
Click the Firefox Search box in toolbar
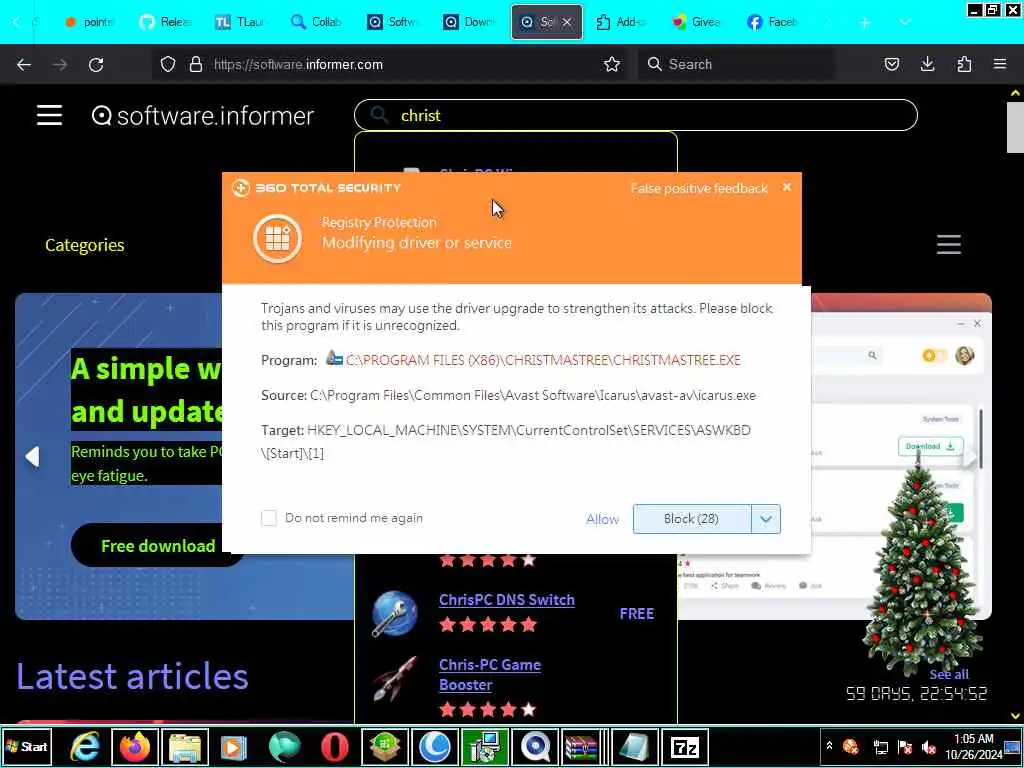pos(736,64)
